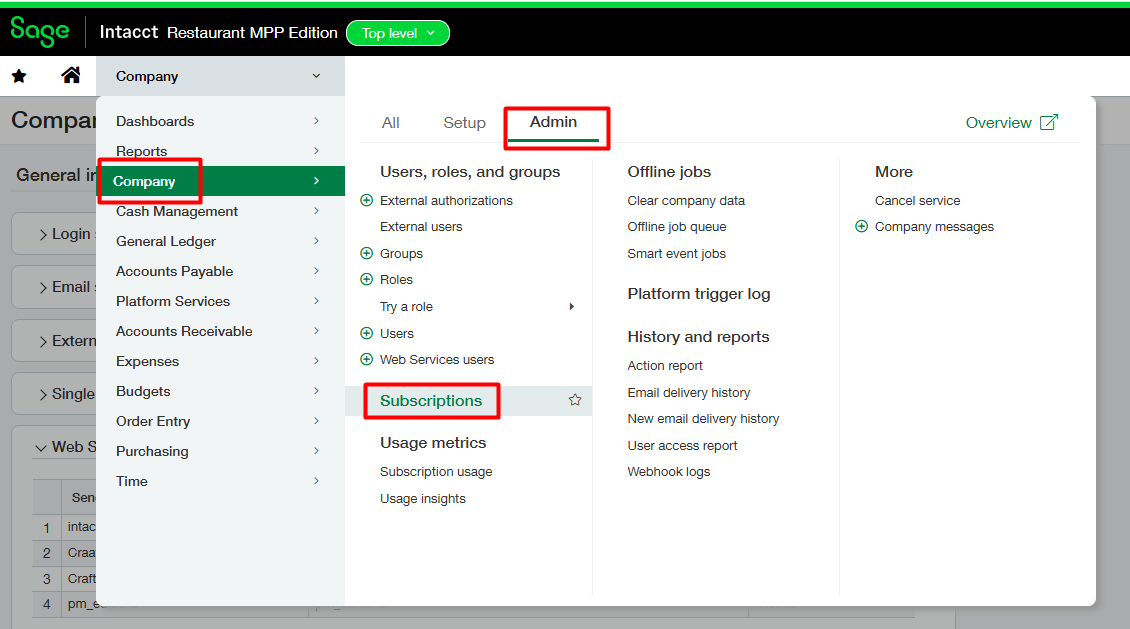Open the Reports menu item

[x=221, y=151]
